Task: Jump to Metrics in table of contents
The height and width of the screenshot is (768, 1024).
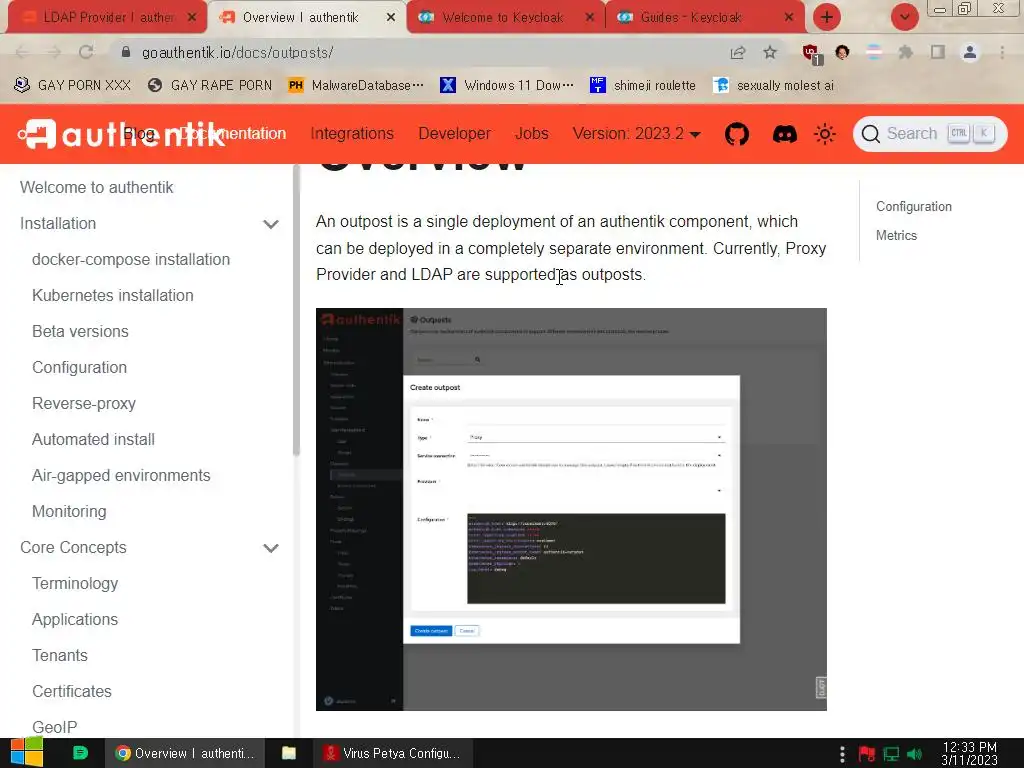Action: pos(896,235)
